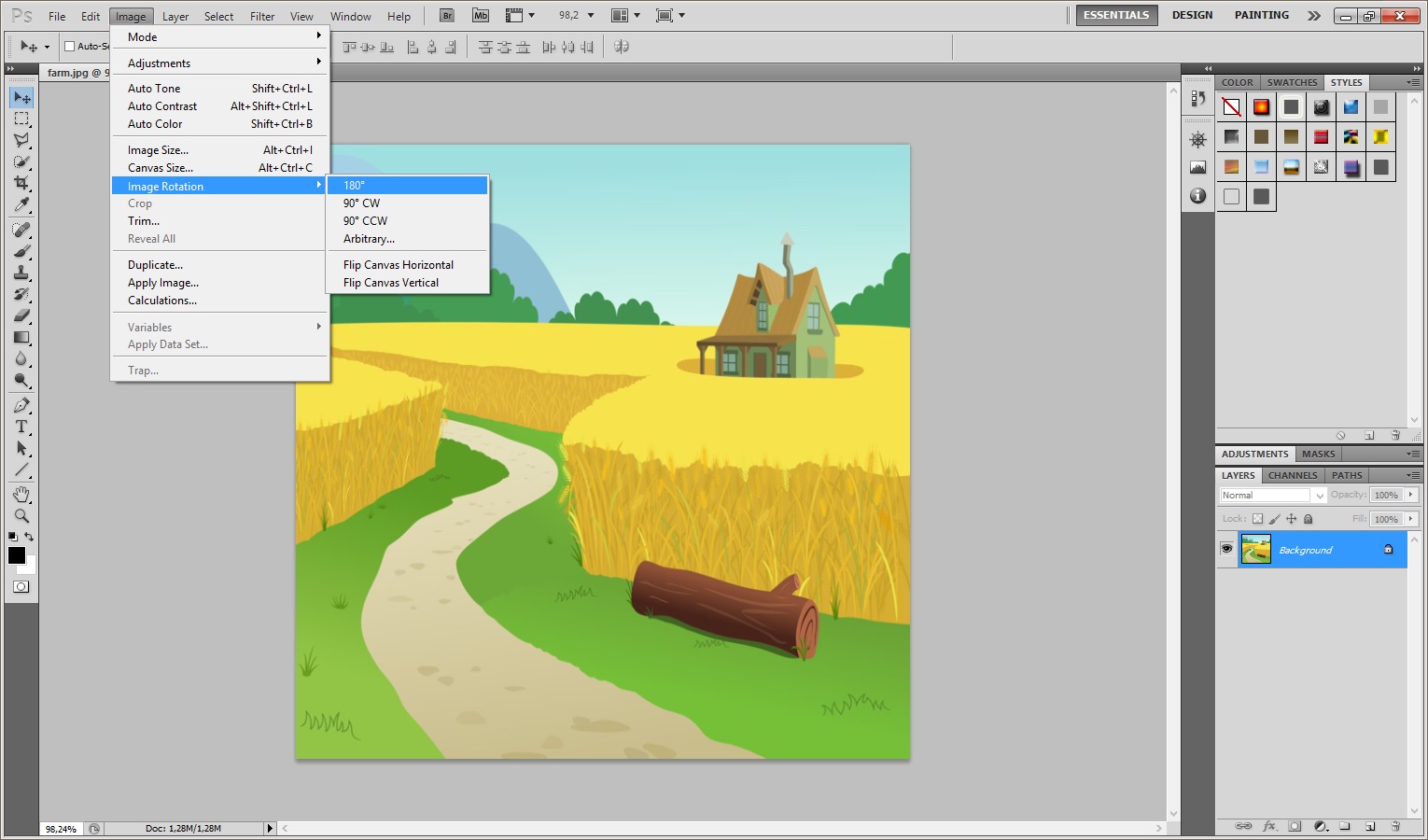The width and height of the screenshot is (1428, 840).
Task: Enable the Auto-Select checkbox
Action: (69, 47)
